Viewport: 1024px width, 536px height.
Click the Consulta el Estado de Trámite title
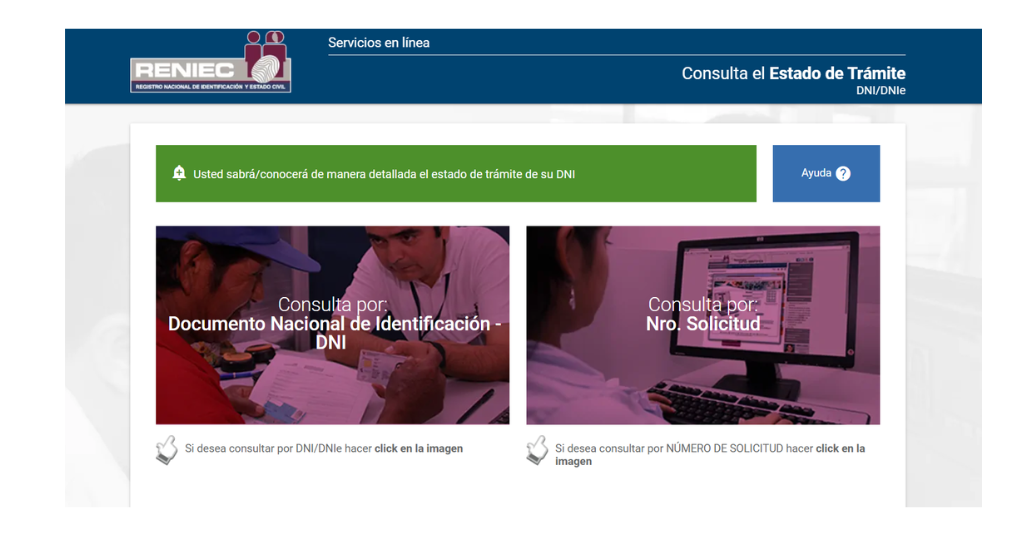click(x=793, y=73)
